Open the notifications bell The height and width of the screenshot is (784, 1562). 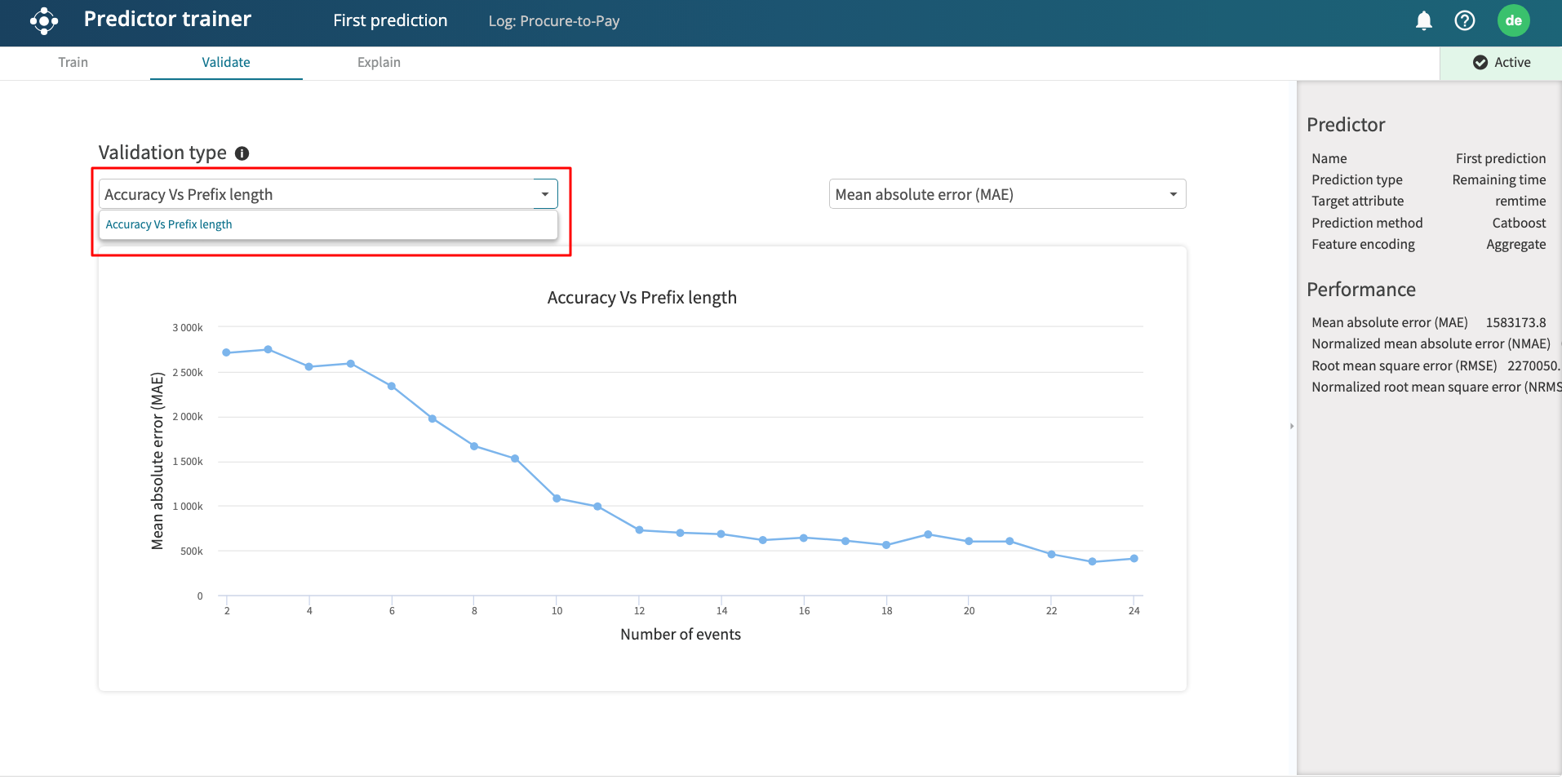click(1423, 20)
